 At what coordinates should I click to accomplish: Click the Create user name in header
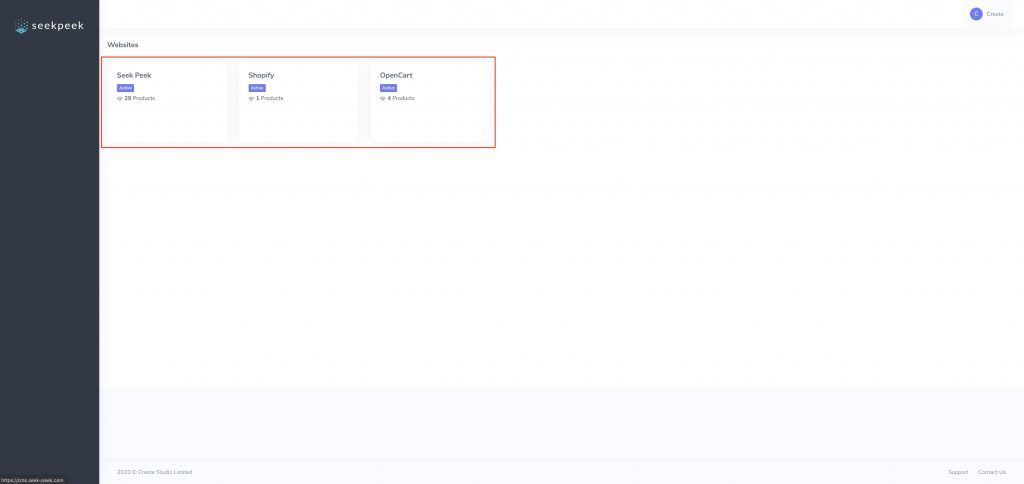[x=995, y=14]
